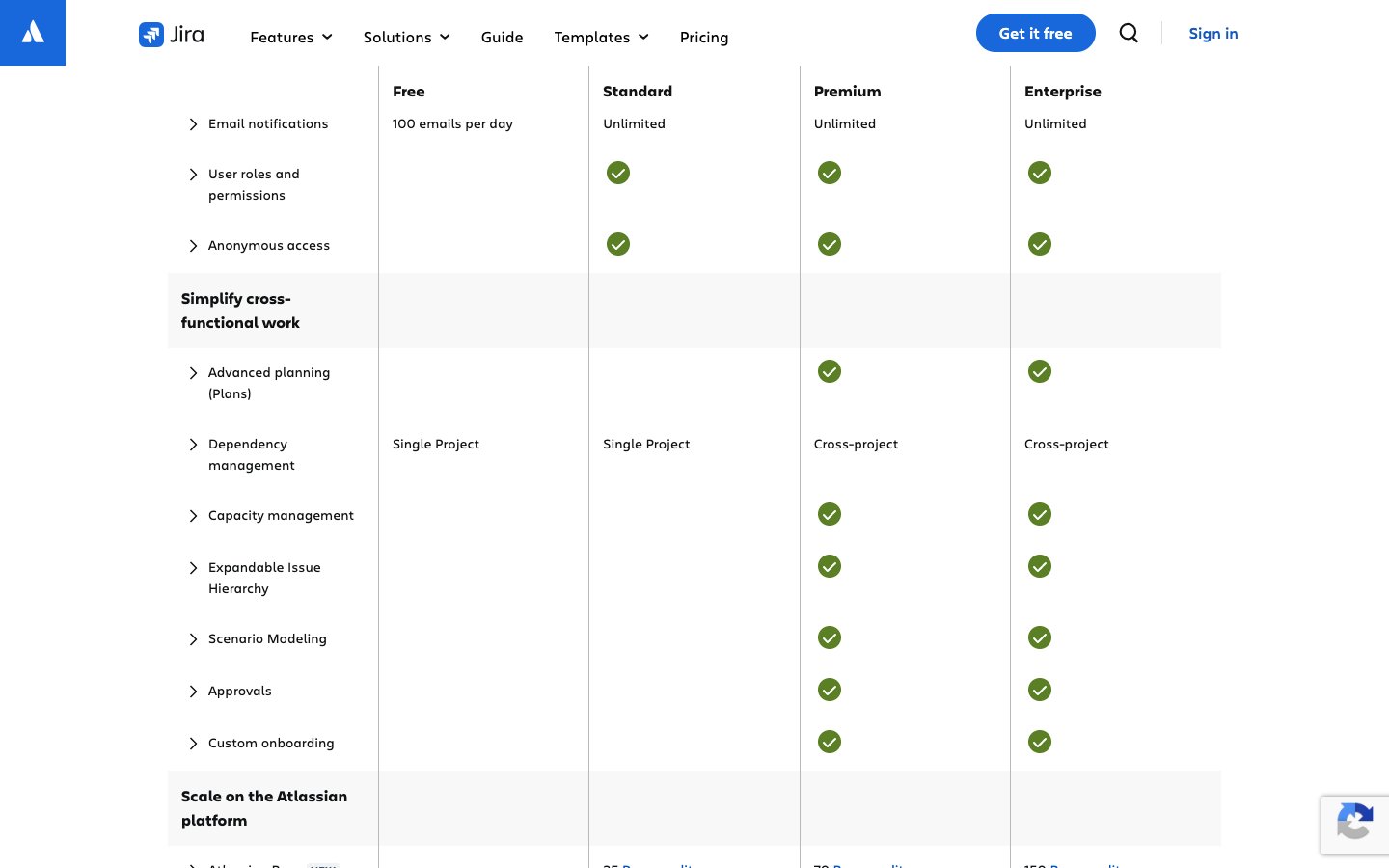
Task: Click the Jira logo
Action: [x=172, y=35]
